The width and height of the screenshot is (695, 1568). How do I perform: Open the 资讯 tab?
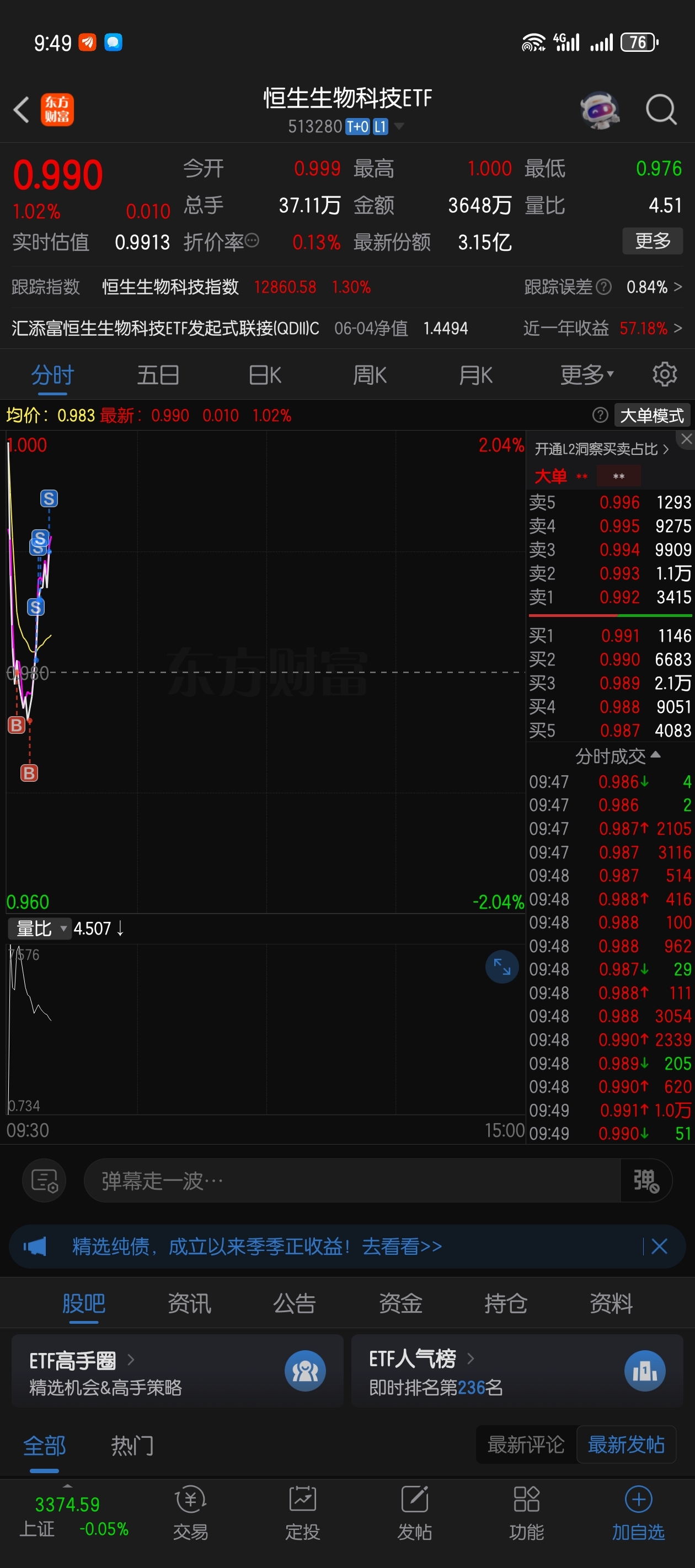click(189, 1303)
